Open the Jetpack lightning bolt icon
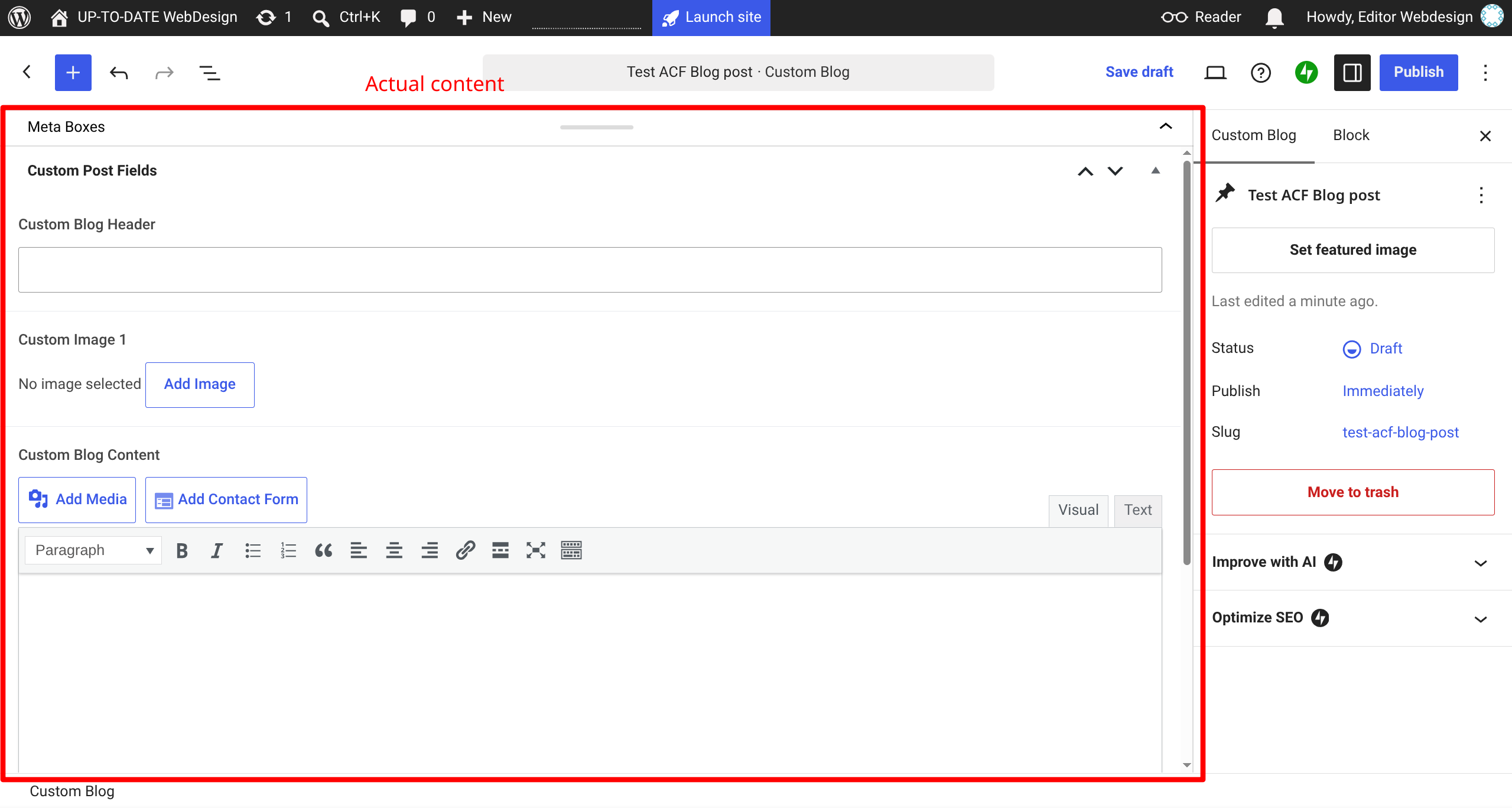1512x808 pixels. tap(1306, 72)
